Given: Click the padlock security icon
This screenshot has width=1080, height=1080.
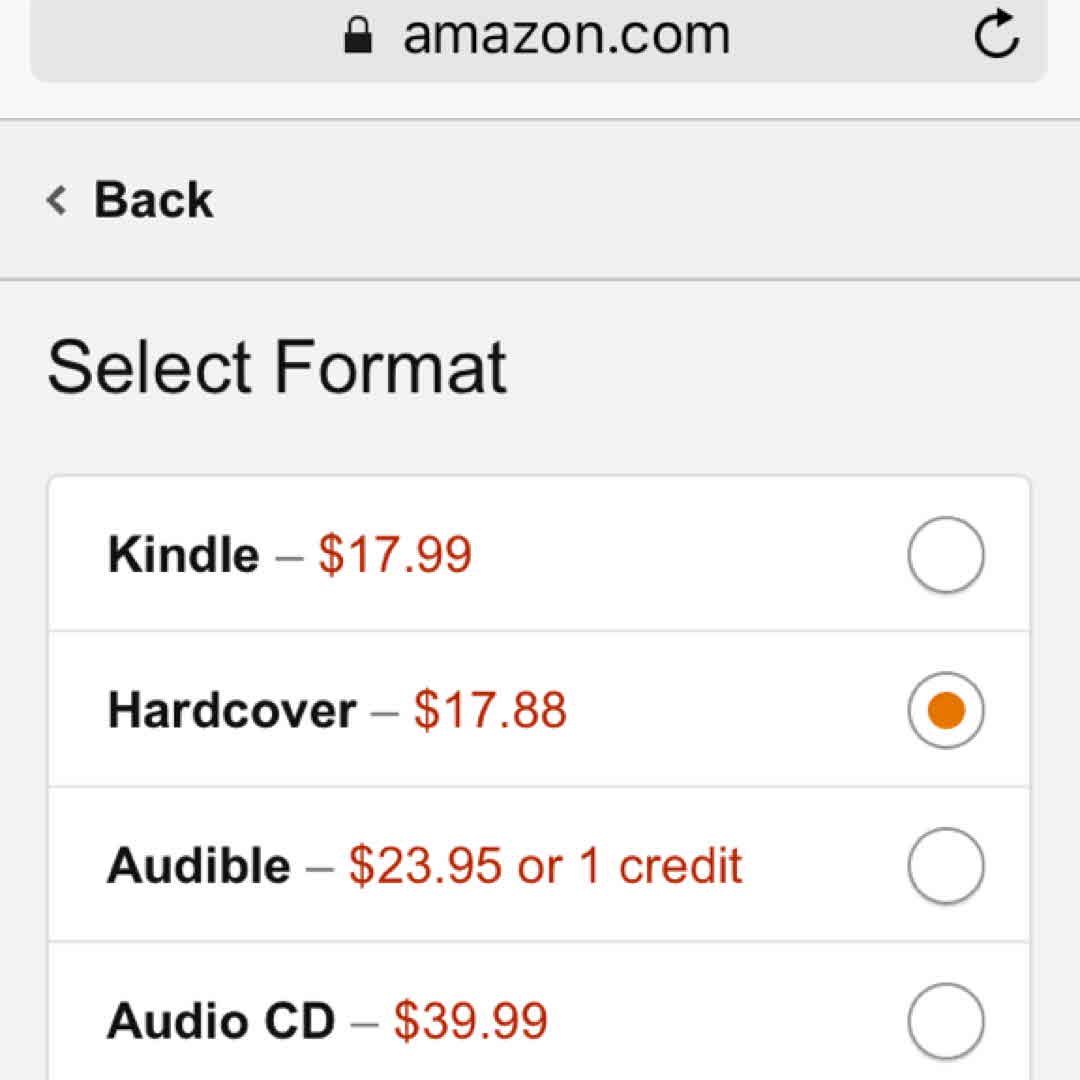Looking at the screenshot, I should 357,37.
